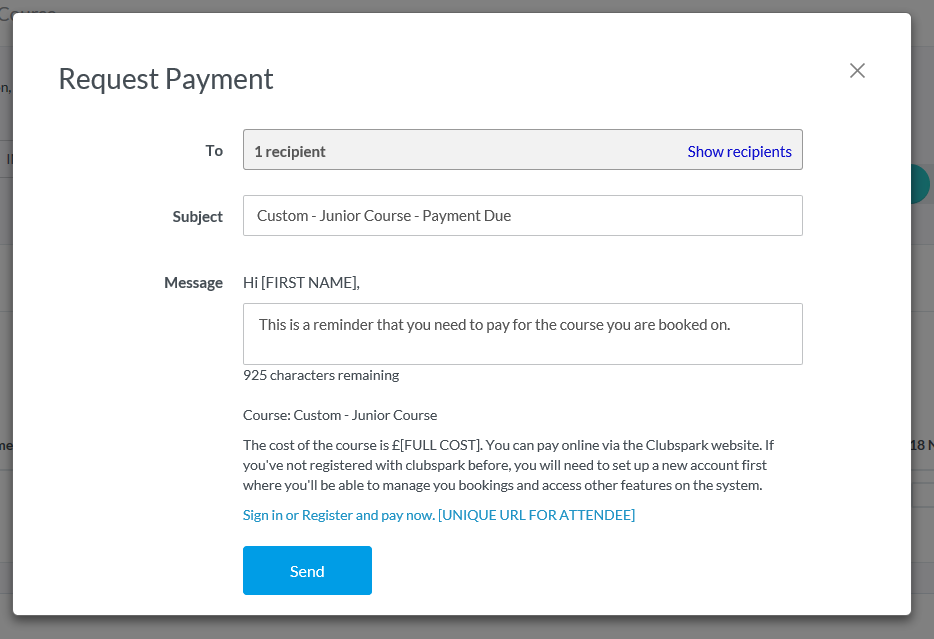Viewport: 934px width, 639px height.
Task: Click inside the reminder message text area
Action: [x=522, y=334]
